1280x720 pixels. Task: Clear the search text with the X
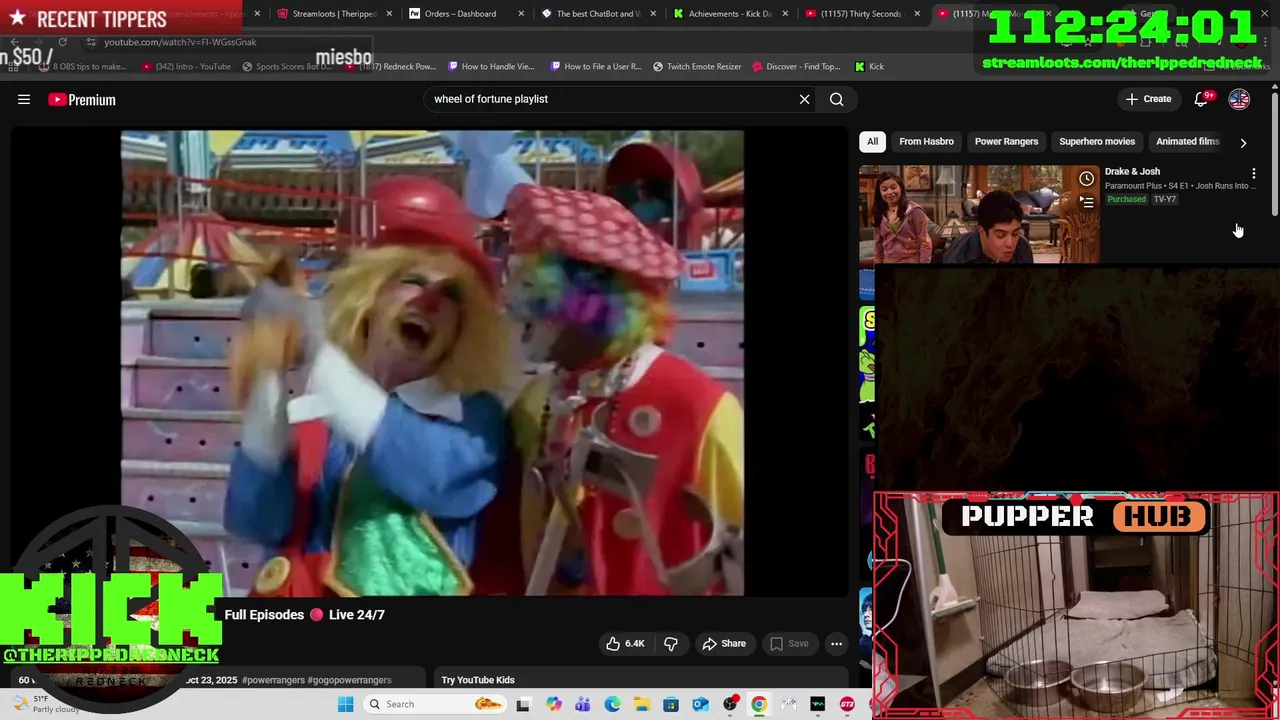click(x=804, y=99)
